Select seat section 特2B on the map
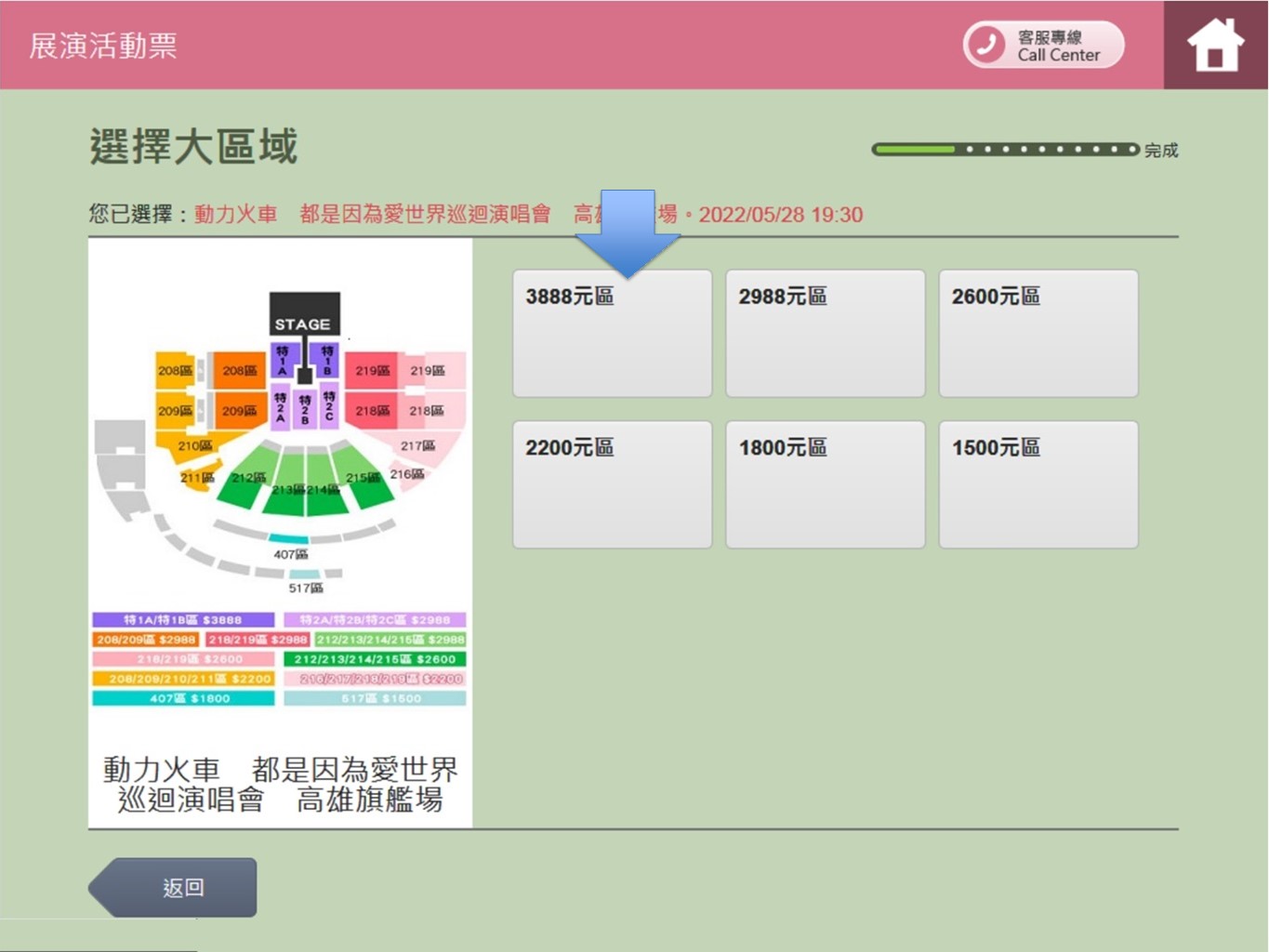Screen dimensions: 1269x952 coord(304,410)
